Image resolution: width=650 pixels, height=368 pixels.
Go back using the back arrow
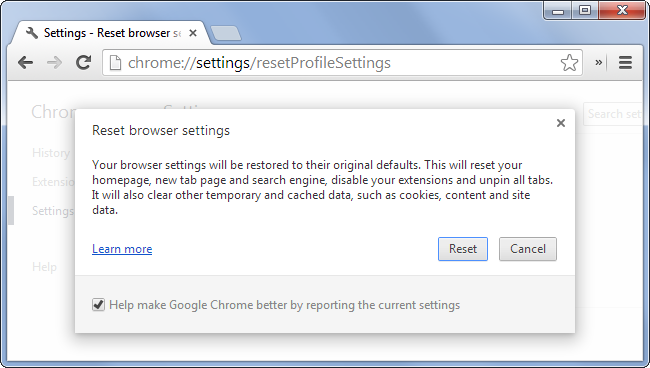tap(25, 63)
